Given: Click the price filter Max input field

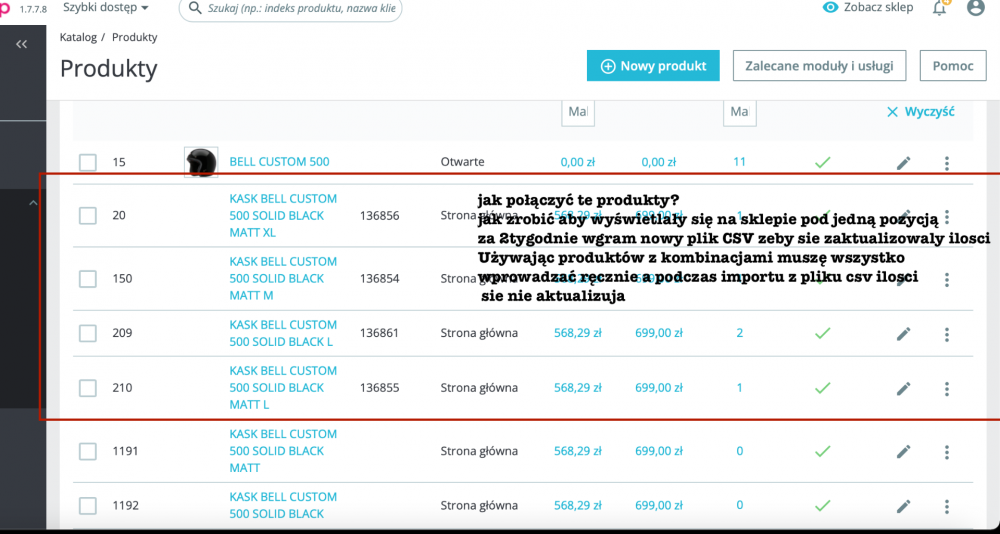Looking at the screenshot, I should pyautogui.click(x=578, y=112).
